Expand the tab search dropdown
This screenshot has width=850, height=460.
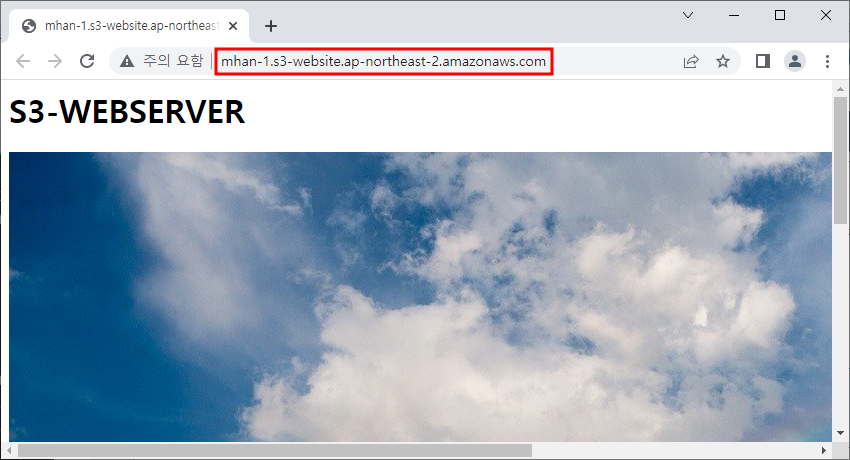pyautogui.click(x=688, y=15)
